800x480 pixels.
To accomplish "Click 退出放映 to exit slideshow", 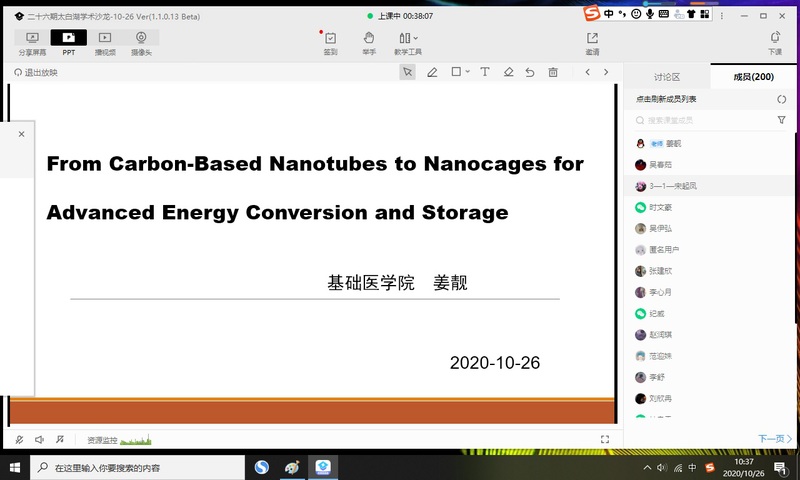I will coord(36,72).
